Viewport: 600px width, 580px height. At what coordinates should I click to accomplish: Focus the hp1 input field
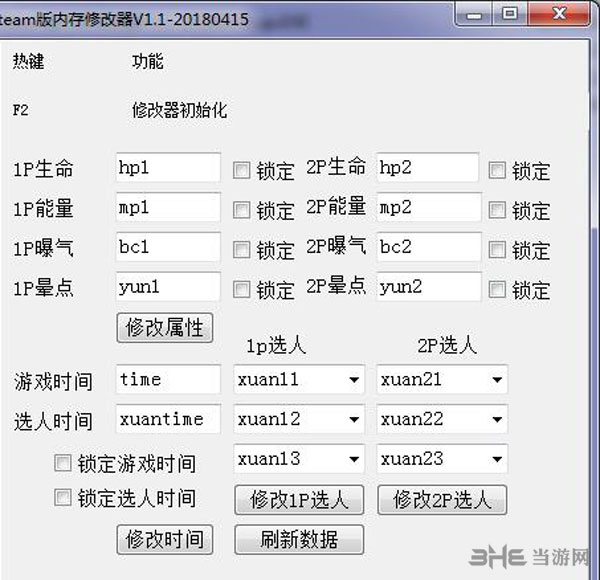tap(168, 168)
